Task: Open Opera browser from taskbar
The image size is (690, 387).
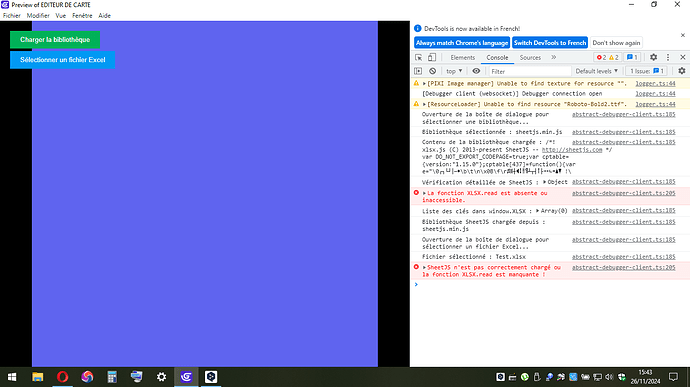Action: click(x=62, y=377)
